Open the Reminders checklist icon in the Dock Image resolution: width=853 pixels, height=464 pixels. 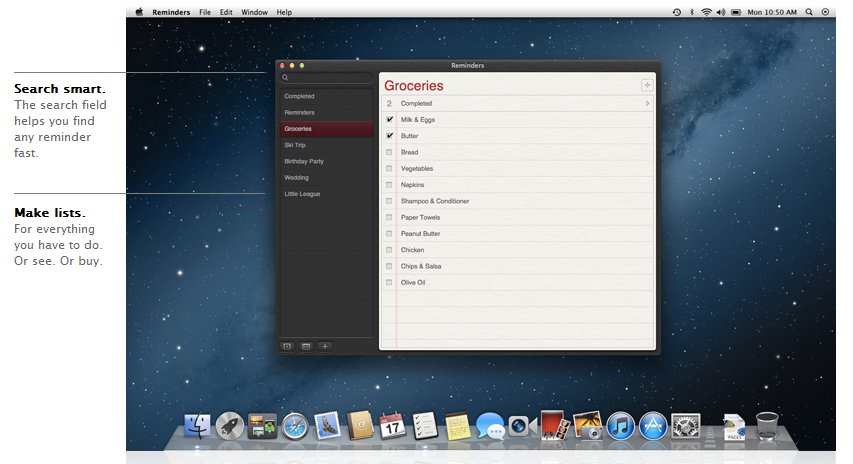coord(424,426)
